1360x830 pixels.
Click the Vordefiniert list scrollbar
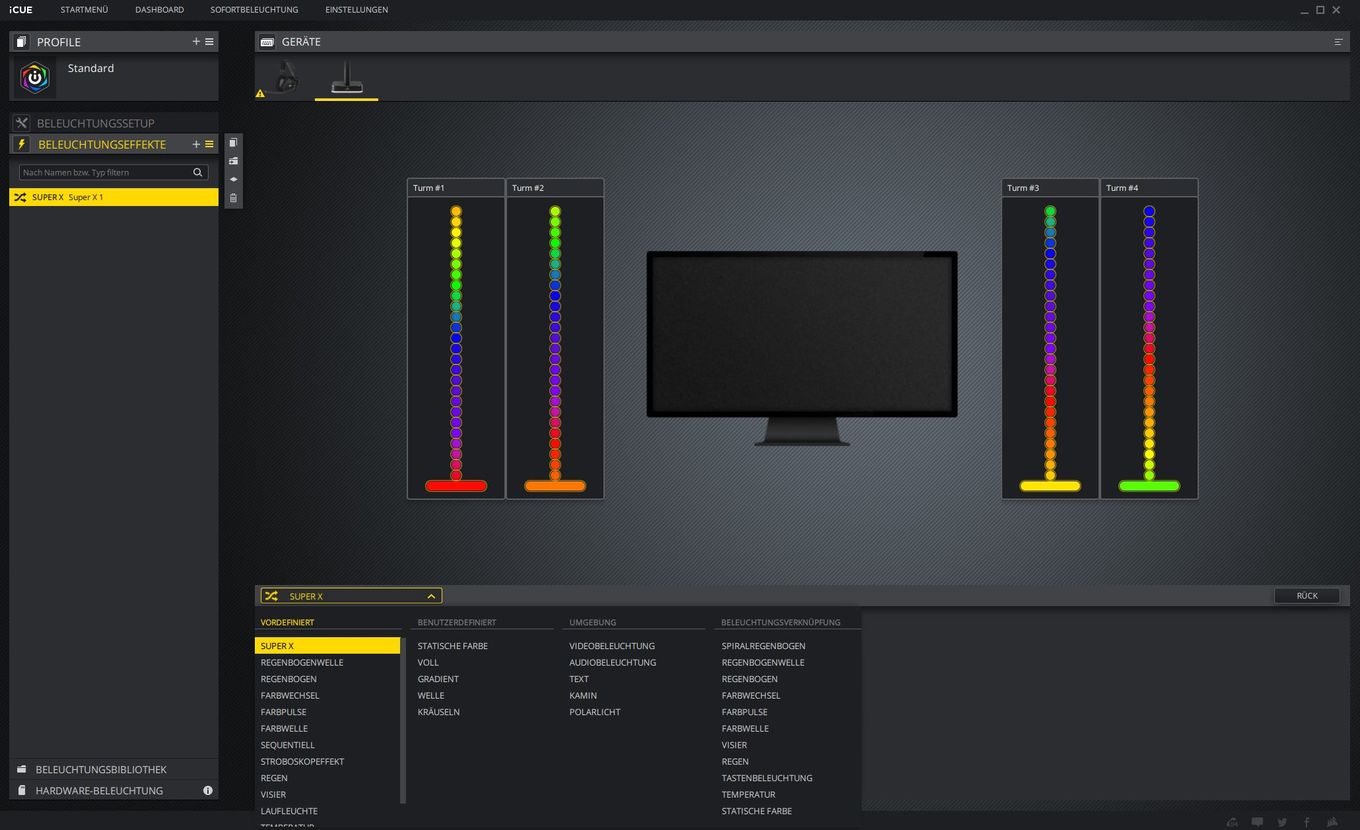tap(403, 720)
